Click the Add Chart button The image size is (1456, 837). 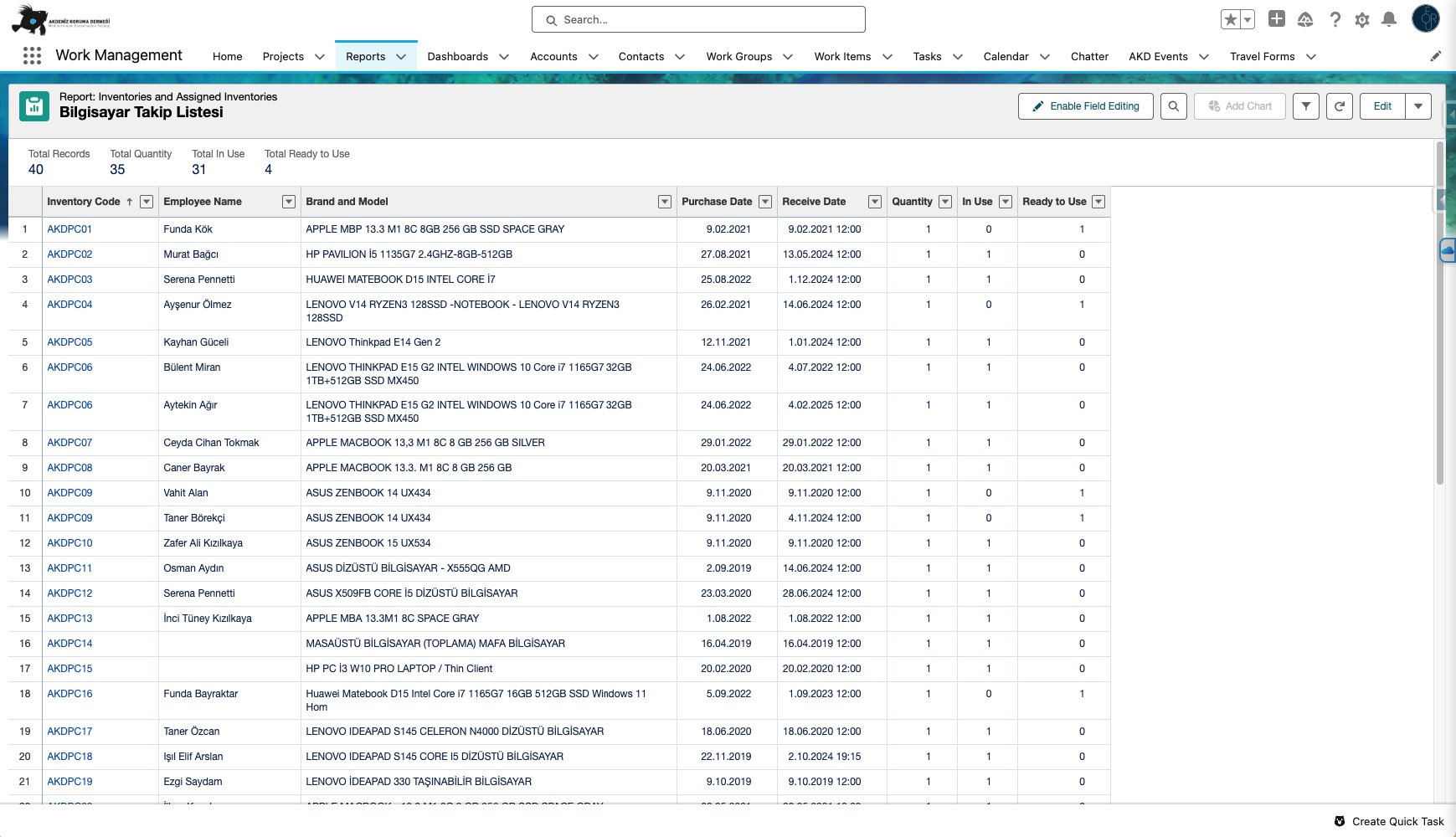(1240, 106)
